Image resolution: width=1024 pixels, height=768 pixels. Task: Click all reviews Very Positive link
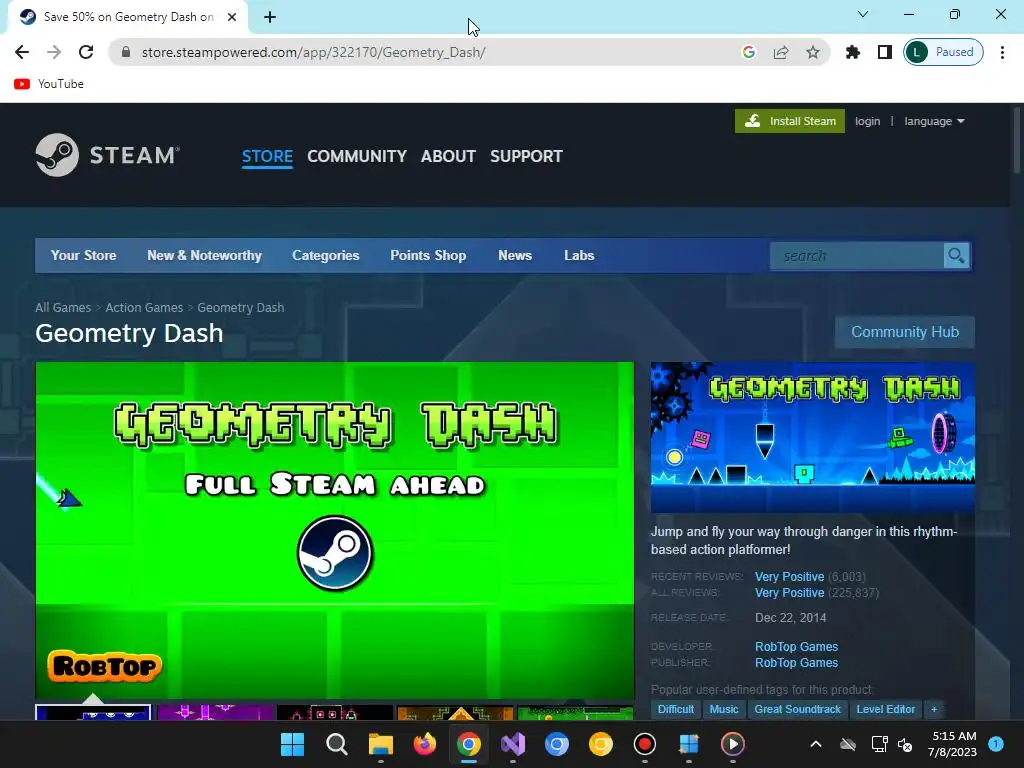point(789,593)
